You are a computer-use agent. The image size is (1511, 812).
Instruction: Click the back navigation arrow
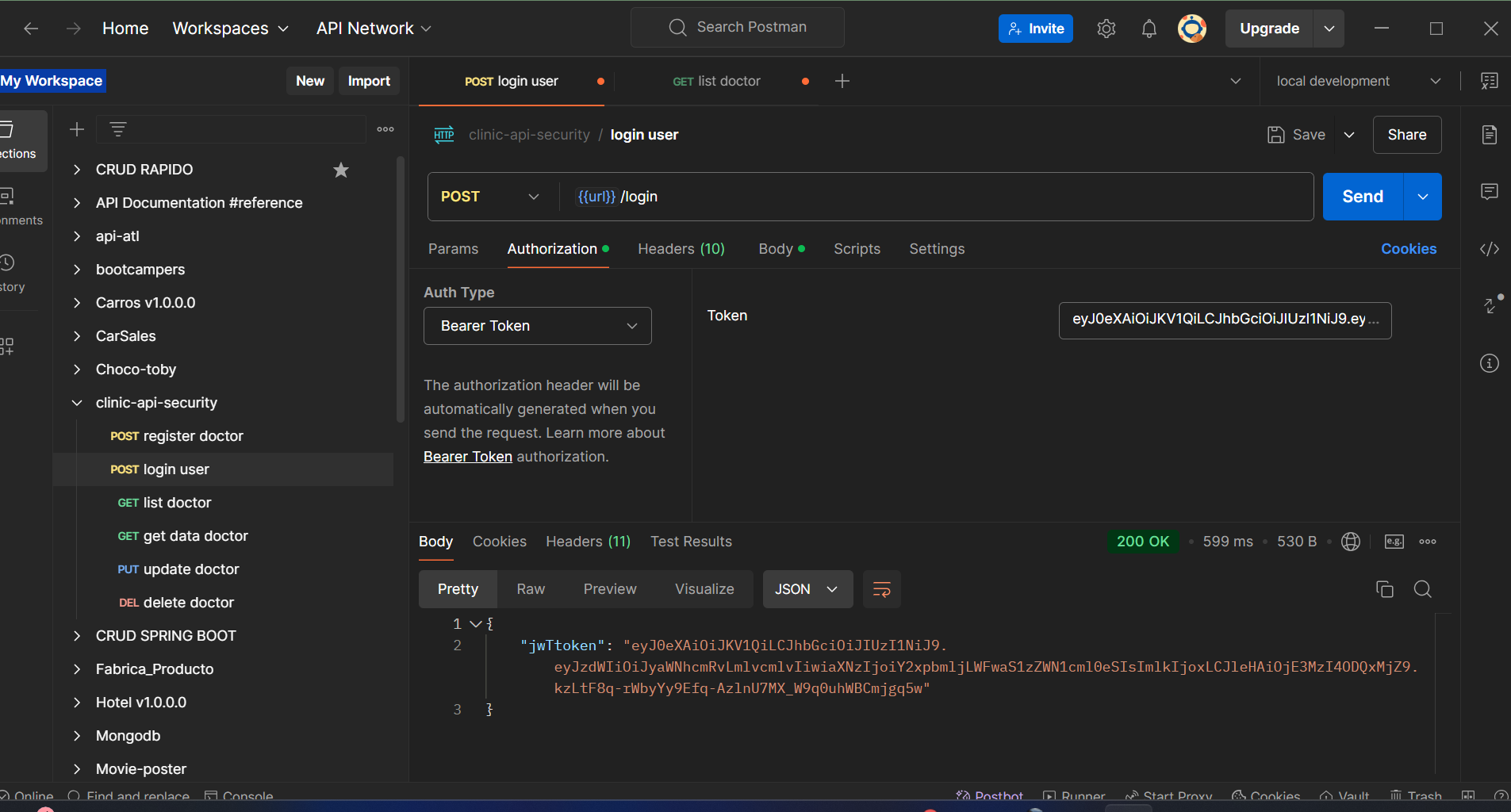(x=31, y=29)
